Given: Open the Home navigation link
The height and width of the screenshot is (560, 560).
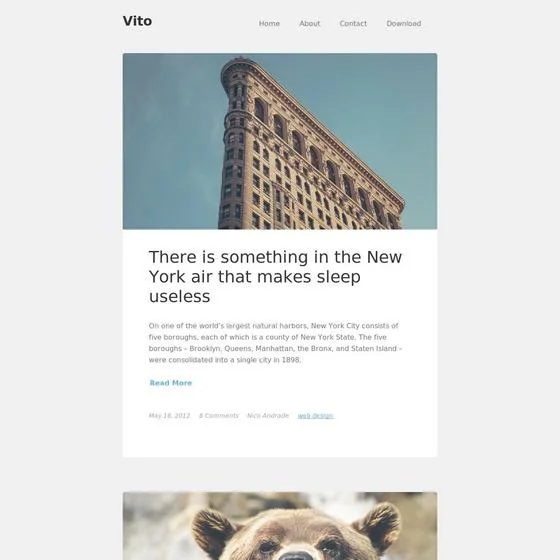Looking at the screenshot, I should click(269, 24).
